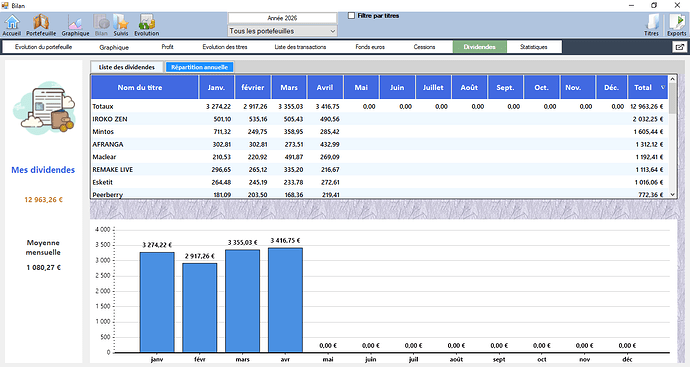690x367 pixels.
Task: Select the Mintos row
Action: coord(380,132)
